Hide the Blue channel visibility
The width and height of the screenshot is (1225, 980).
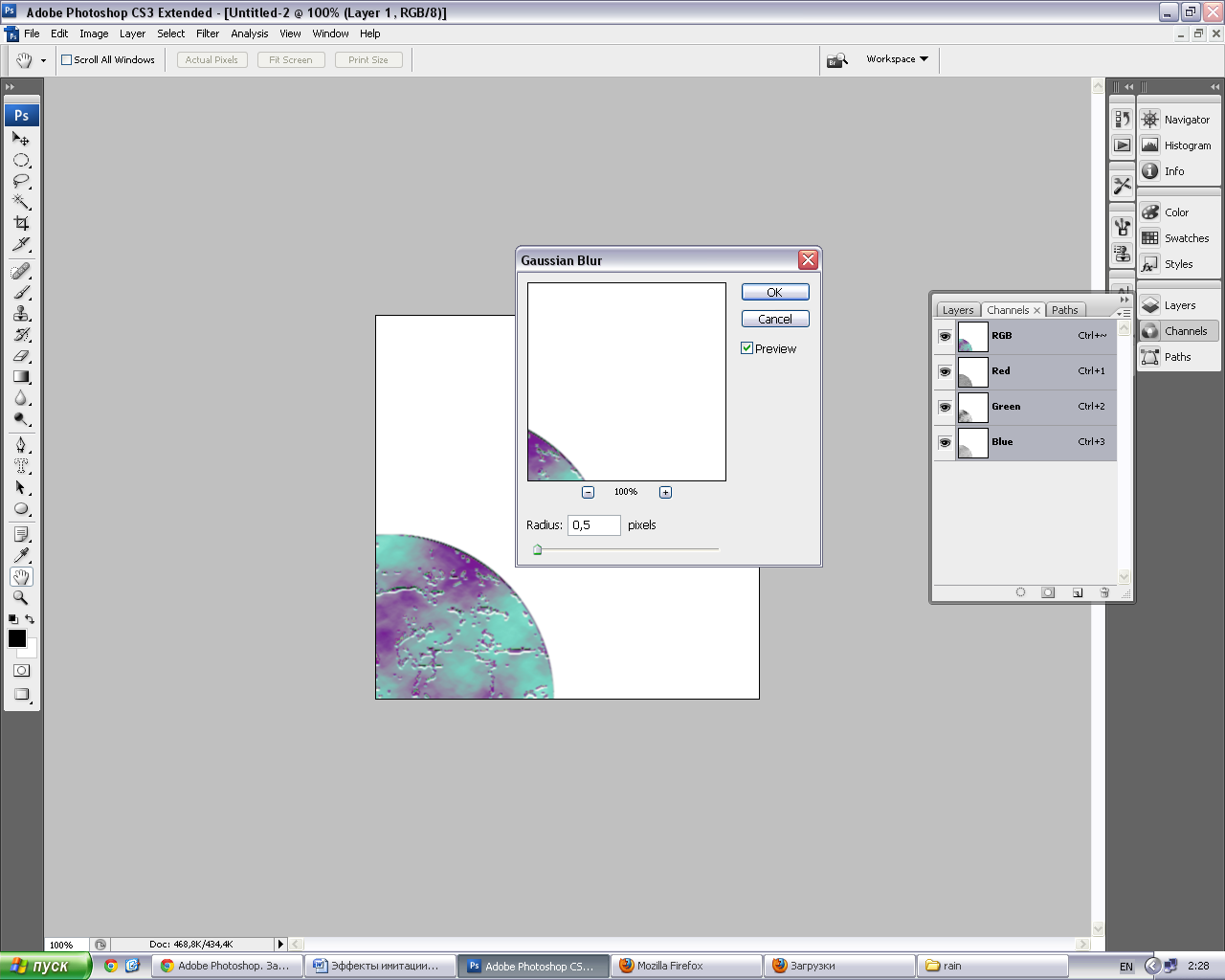point(945,442)
